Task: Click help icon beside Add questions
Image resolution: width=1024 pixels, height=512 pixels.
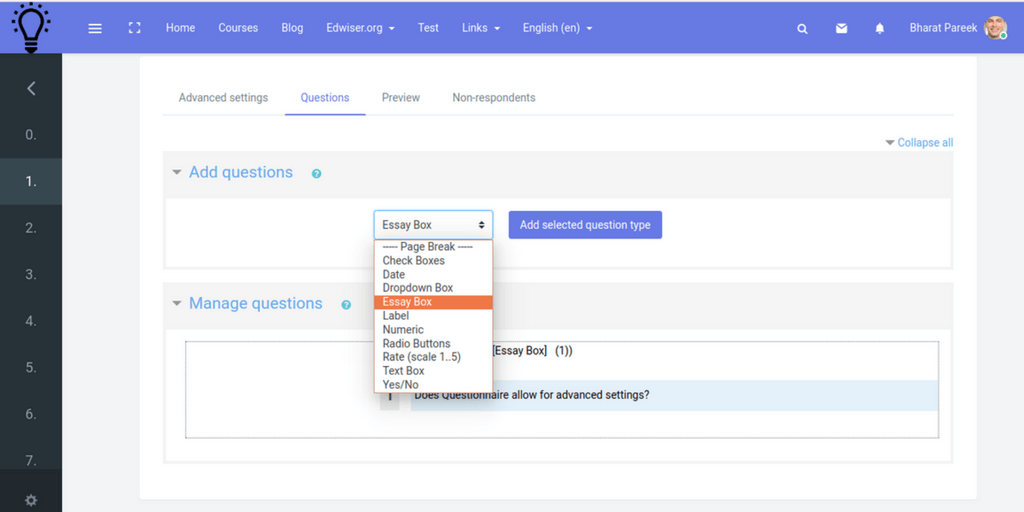Action: coord(316,174)
